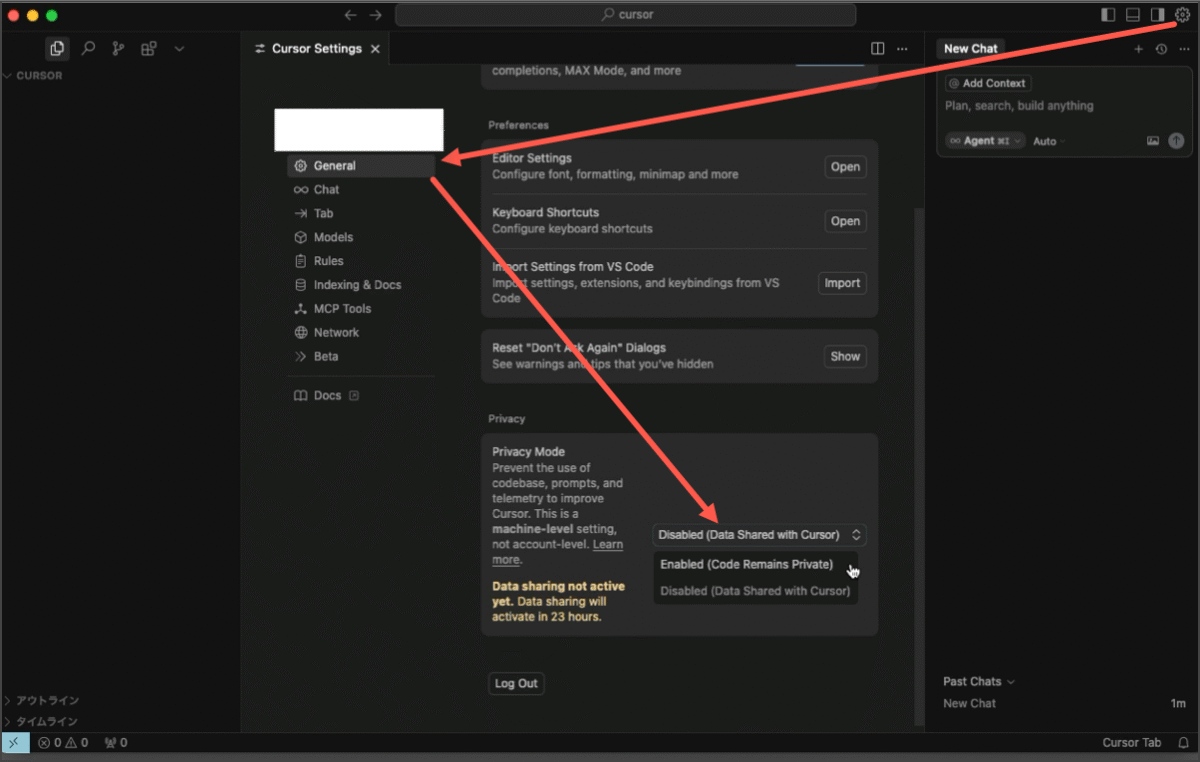Open the Source Control branch icon

point(118,48)
